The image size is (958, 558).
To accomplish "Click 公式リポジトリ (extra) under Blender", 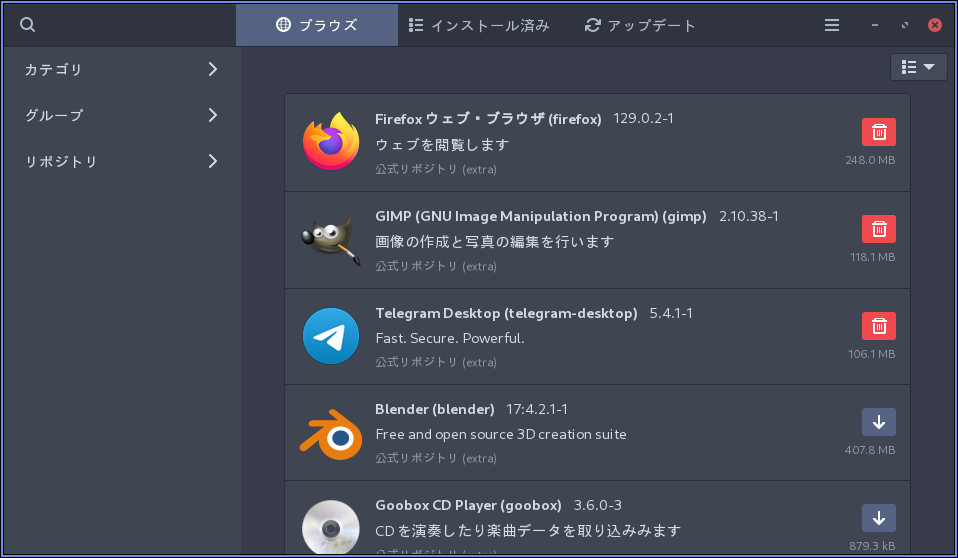I will 436,458.
